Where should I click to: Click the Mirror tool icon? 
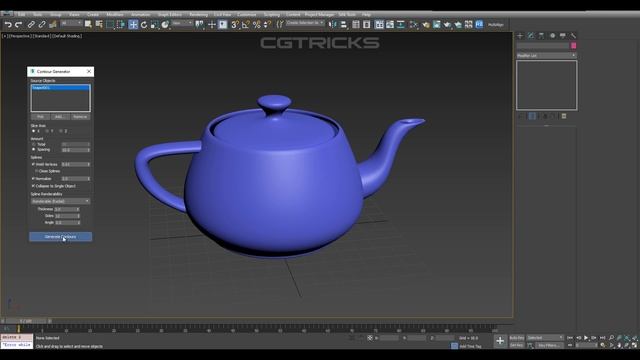click(x=333, y=25)
